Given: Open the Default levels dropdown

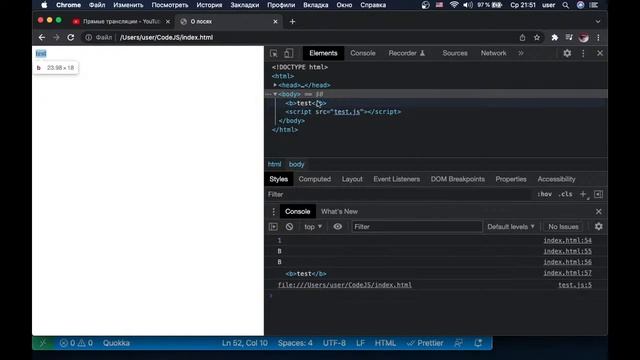Looking at the screenshot, I should pos(511,227).
